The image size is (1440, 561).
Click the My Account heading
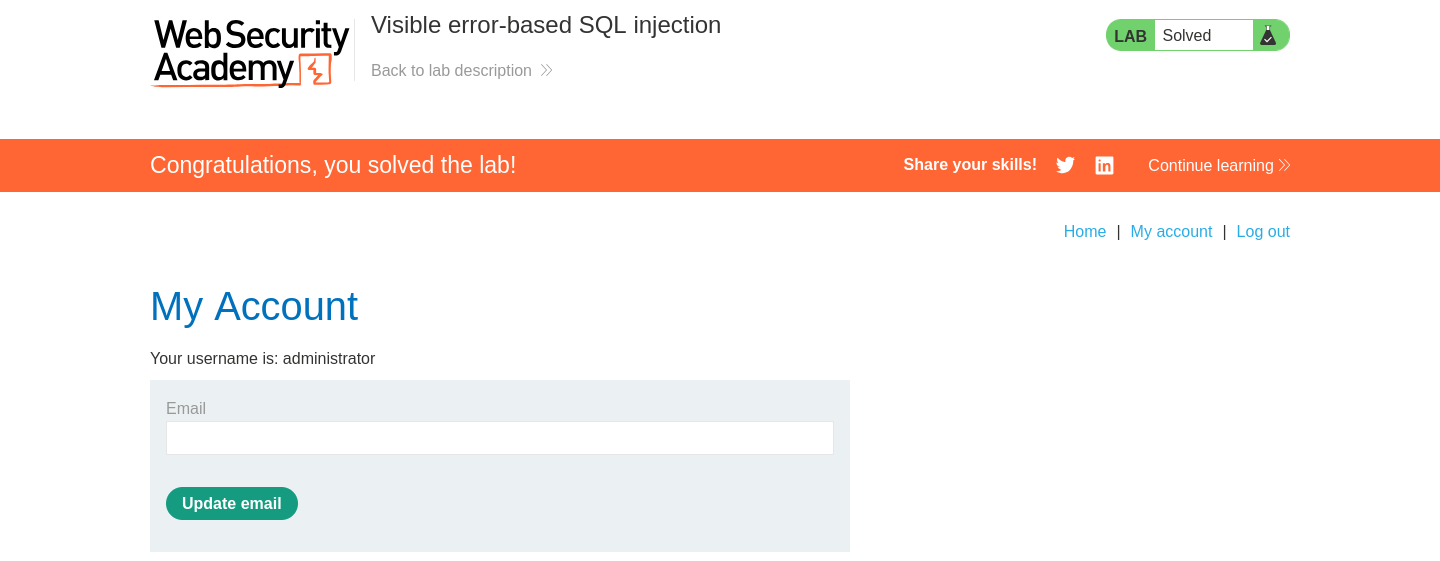click(x=254, y=306)
